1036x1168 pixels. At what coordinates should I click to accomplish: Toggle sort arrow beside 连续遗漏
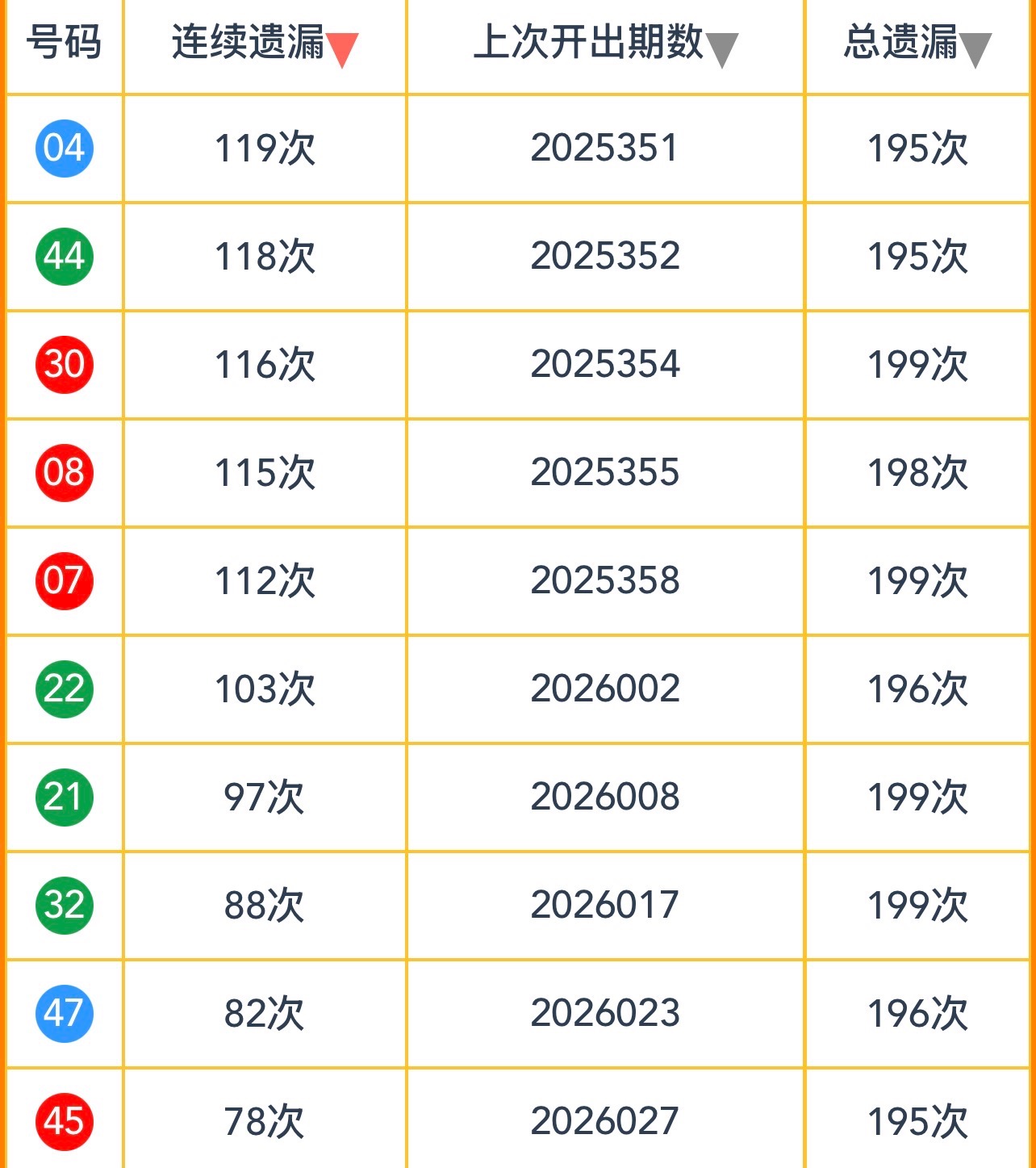tap(342, 50)
